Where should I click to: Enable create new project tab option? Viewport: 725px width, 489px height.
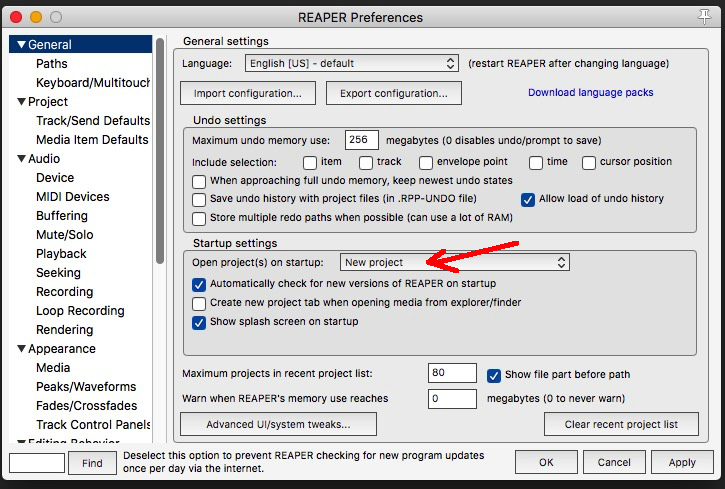tap(199, 304)
